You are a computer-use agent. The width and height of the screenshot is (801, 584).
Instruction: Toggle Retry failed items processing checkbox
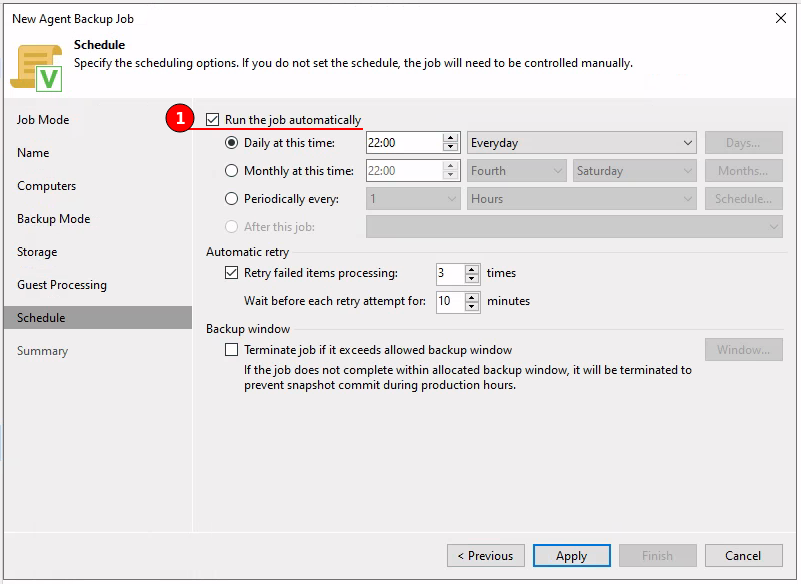(231, 273)
